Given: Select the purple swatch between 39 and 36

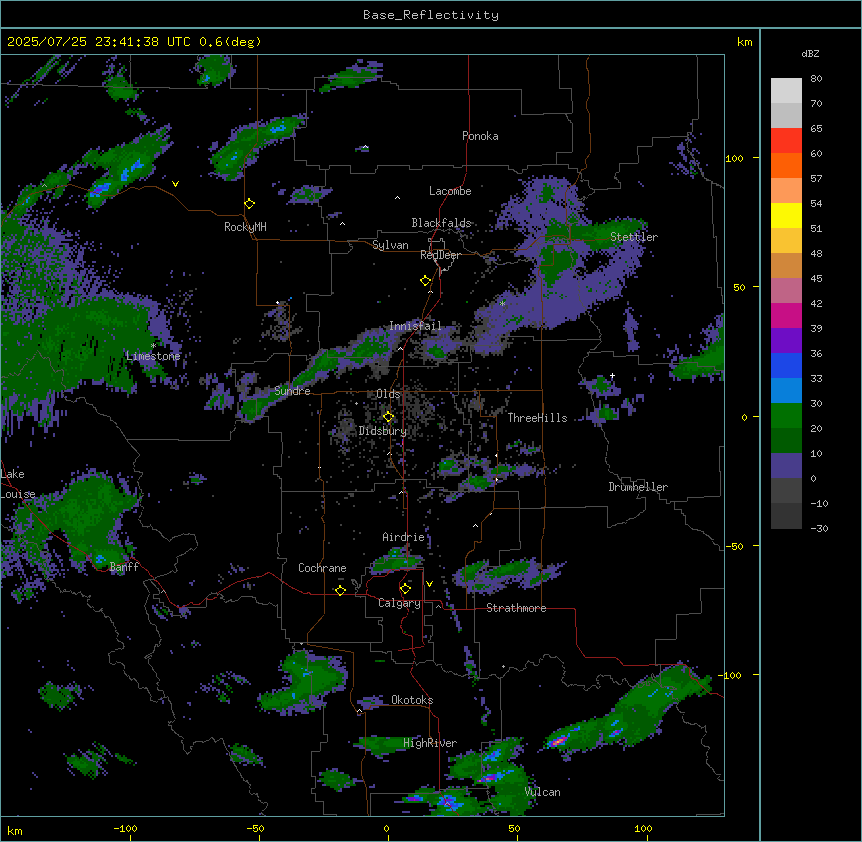Looking at the screenshot, I should (x=786, y=340).
